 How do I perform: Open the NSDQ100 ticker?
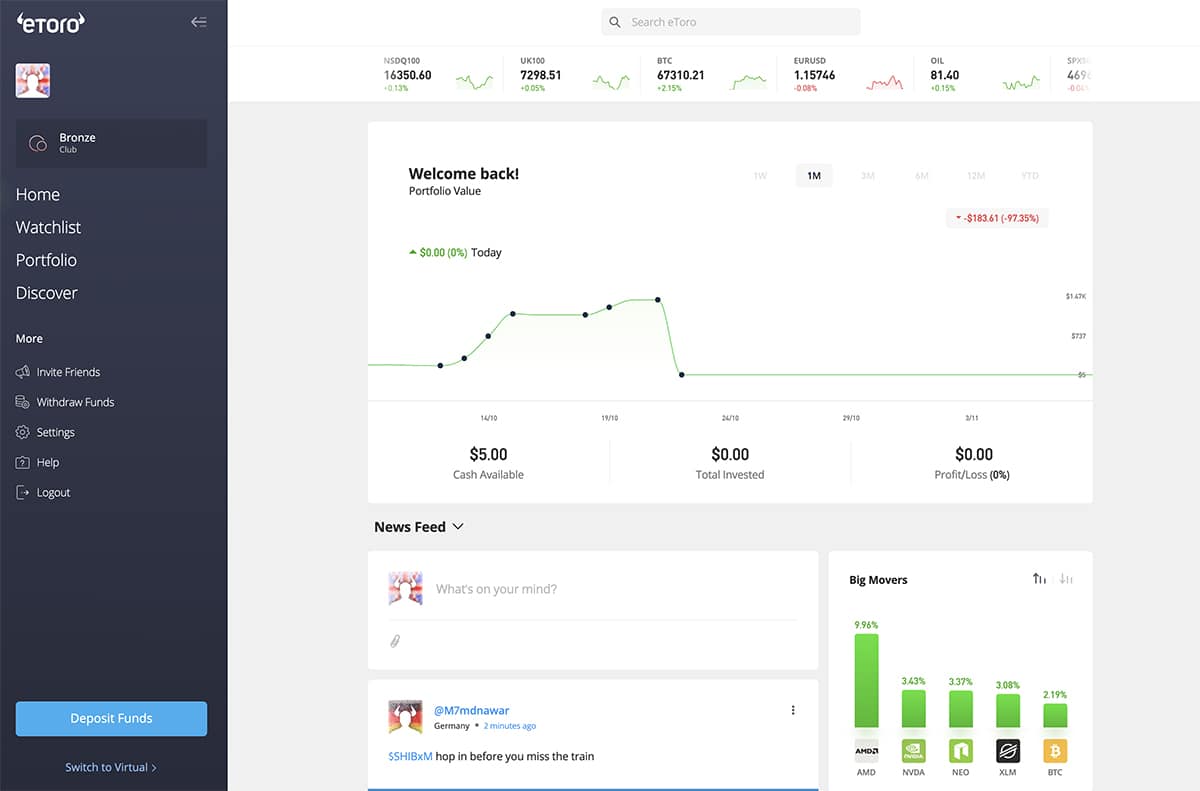pos(439,74)
